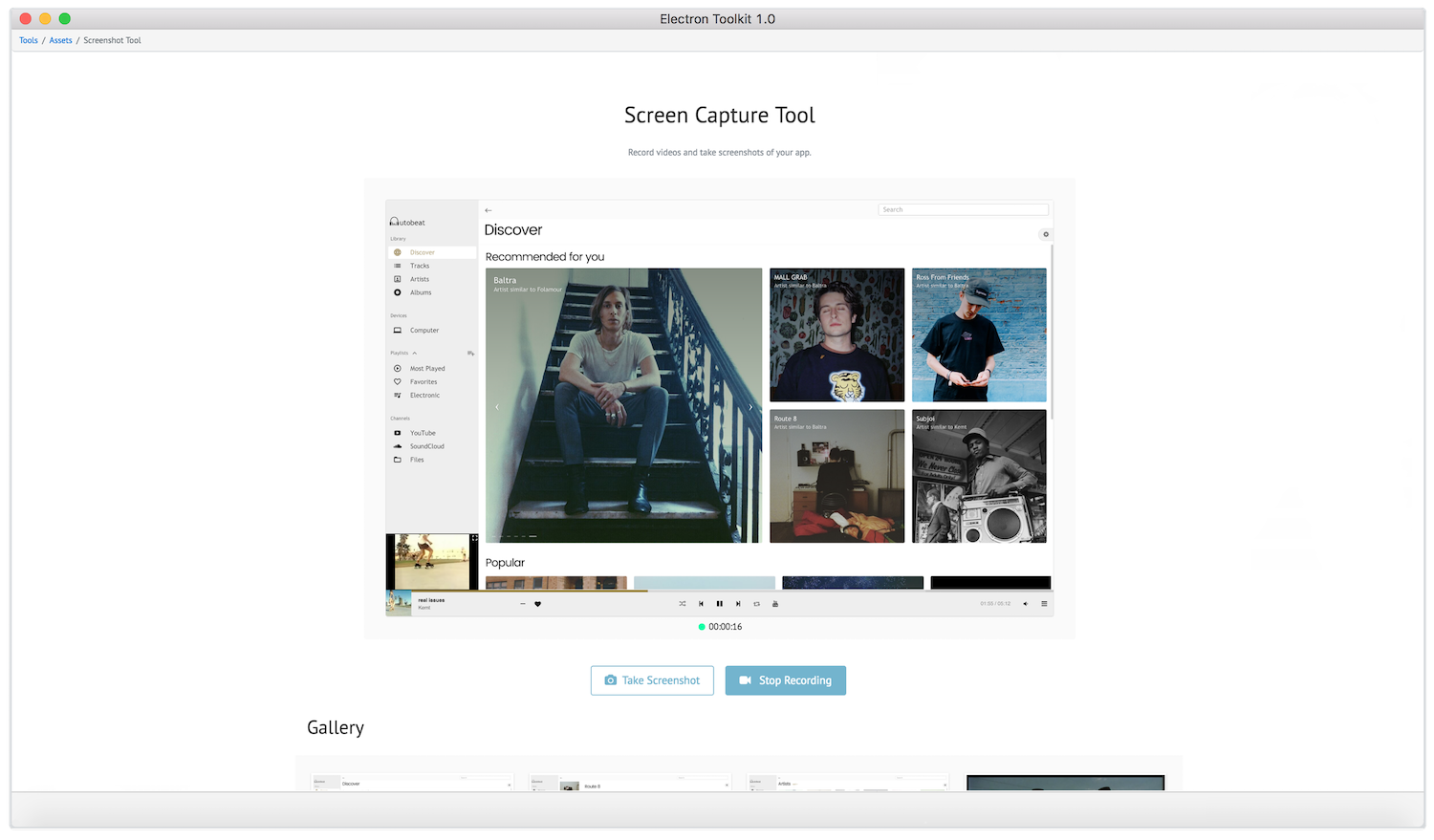Toggle repeat in the player bar
Image resolution: width=1434 pixels, height=840 pixels.
pos(756,604)
